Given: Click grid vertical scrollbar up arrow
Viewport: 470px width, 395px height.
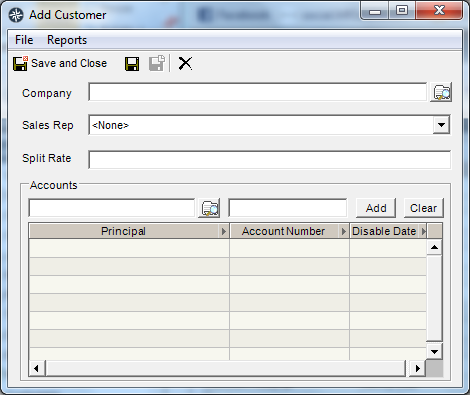Looking at the screenshot, I should [x=434, y=247].
